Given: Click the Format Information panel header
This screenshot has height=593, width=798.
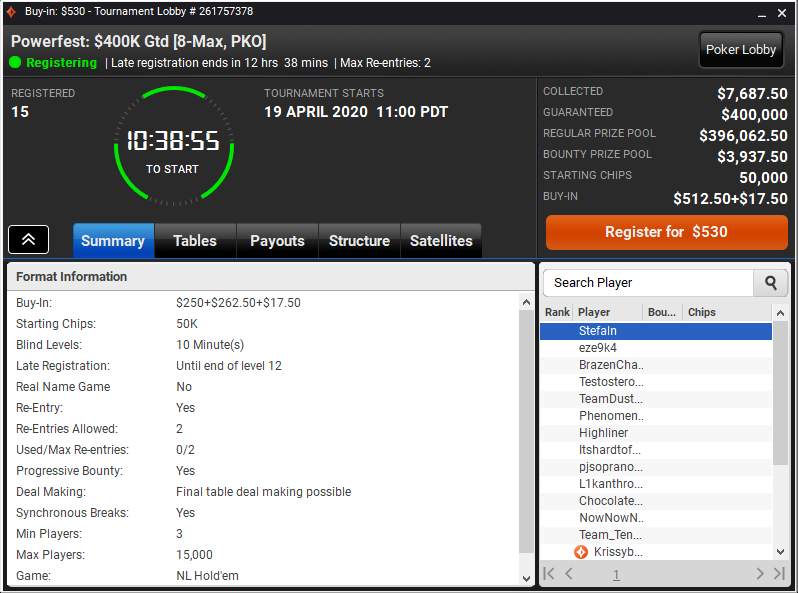Looking at the screenshot, I should [271, 277].
